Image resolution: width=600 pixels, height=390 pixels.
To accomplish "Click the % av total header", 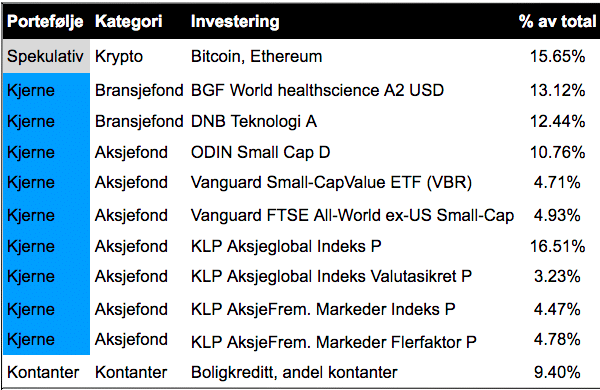I will 557,21.
